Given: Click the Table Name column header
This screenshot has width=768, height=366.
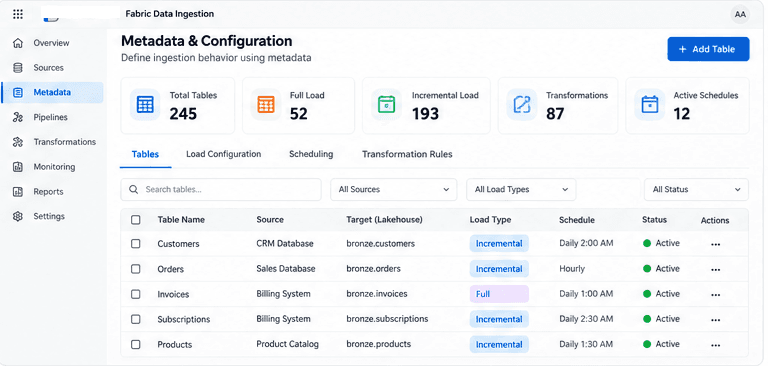Looking at the screenshot, I should (x=181, y=220).
